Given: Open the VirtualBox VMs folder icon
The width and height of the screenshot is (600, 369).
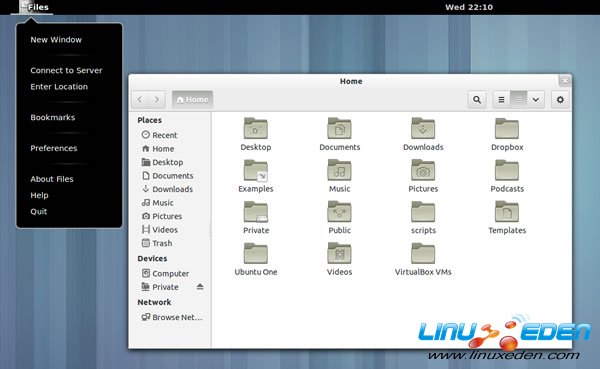Looking at the screenshot, I should point(423,253).
